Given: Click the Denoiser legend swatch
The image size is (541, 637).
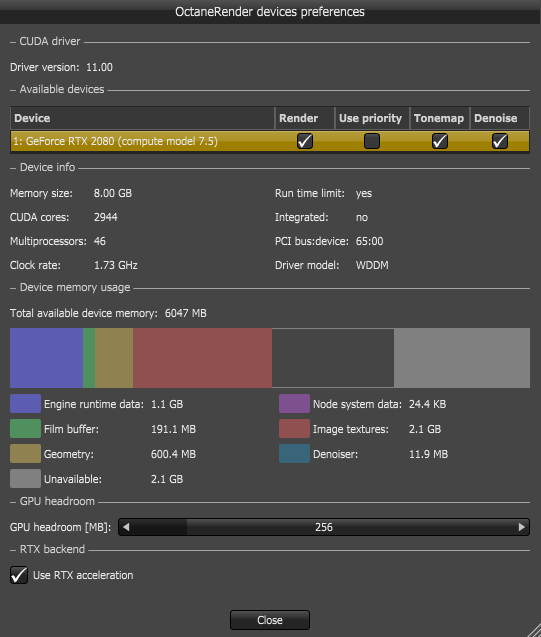Looking at the screenshot, I should (x=294, y=454).
